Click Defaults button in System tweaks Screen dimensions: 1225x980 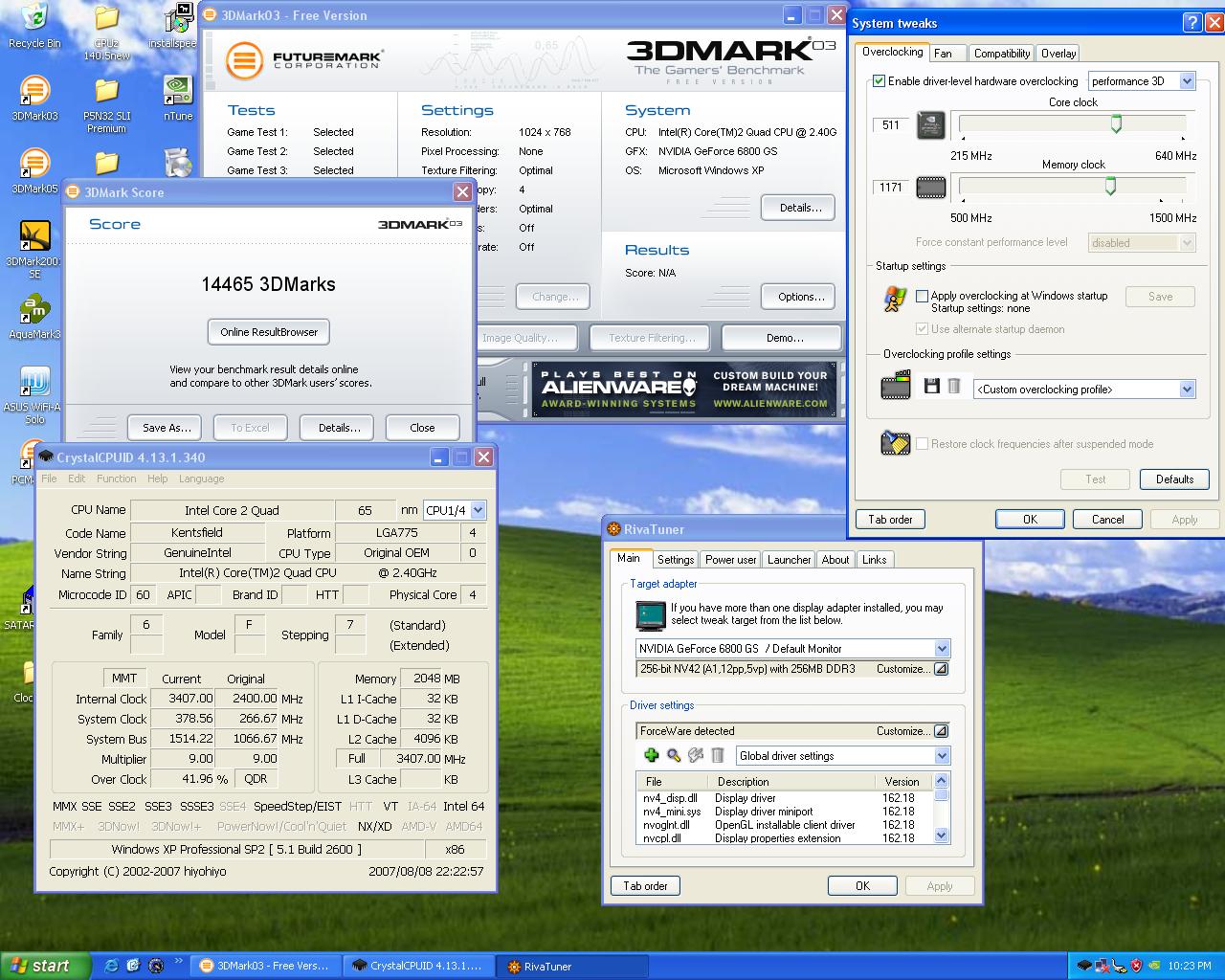pos(1174,479)
